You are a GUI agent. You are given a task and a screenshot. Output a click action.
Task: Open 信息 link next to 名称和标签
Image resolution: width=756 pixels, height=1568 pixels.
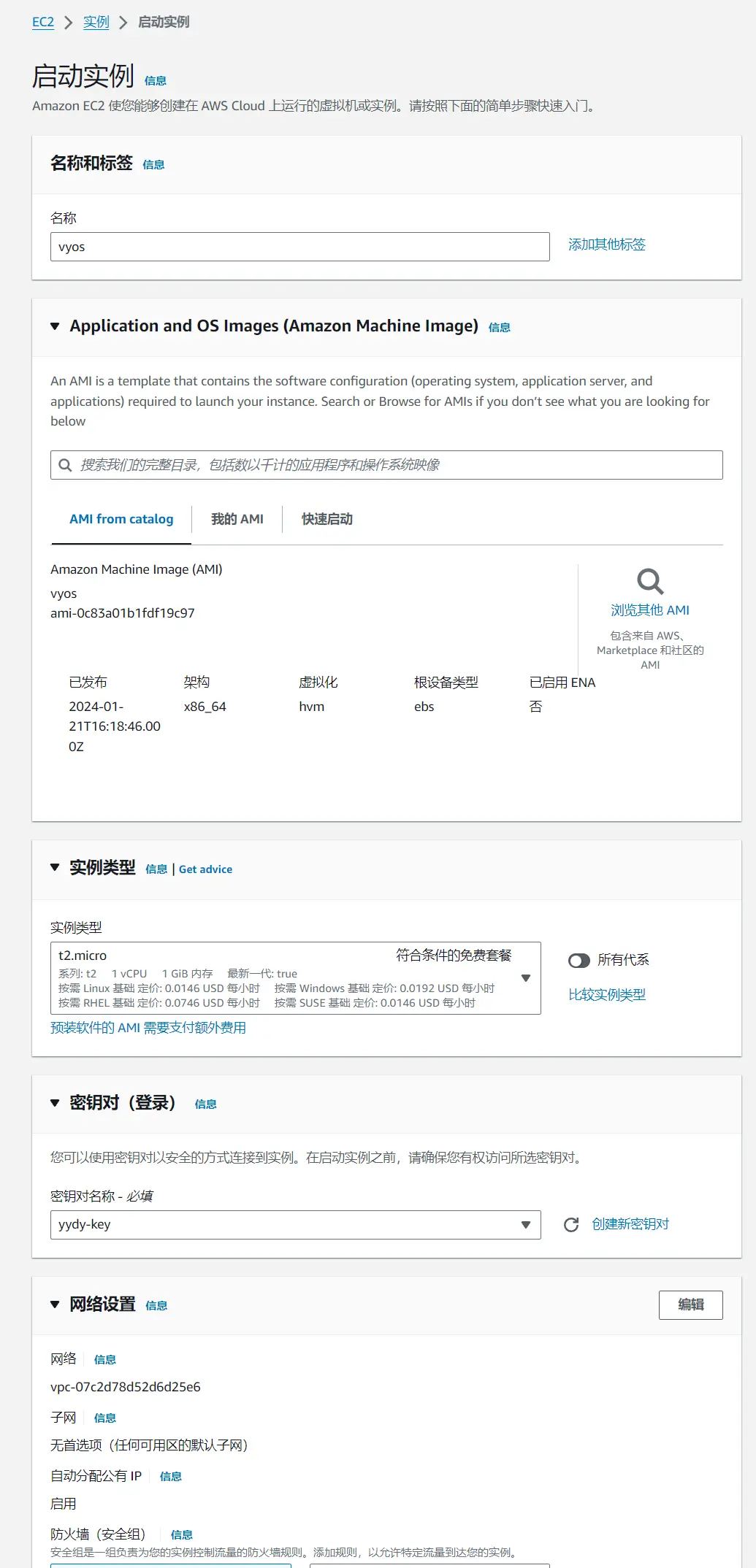(x=153, y=165)
